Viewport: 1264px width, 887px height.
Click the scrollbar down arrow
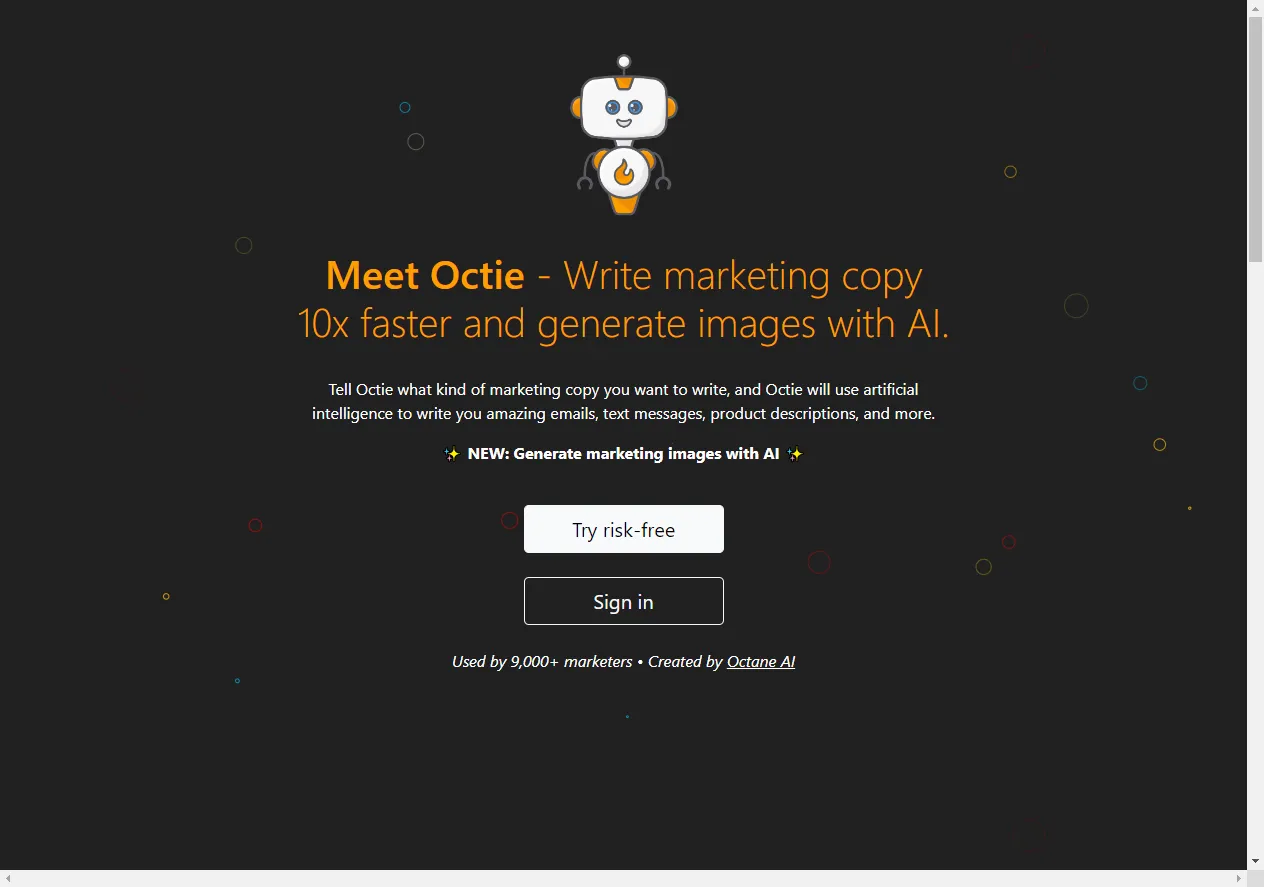tap(1255, 860)
